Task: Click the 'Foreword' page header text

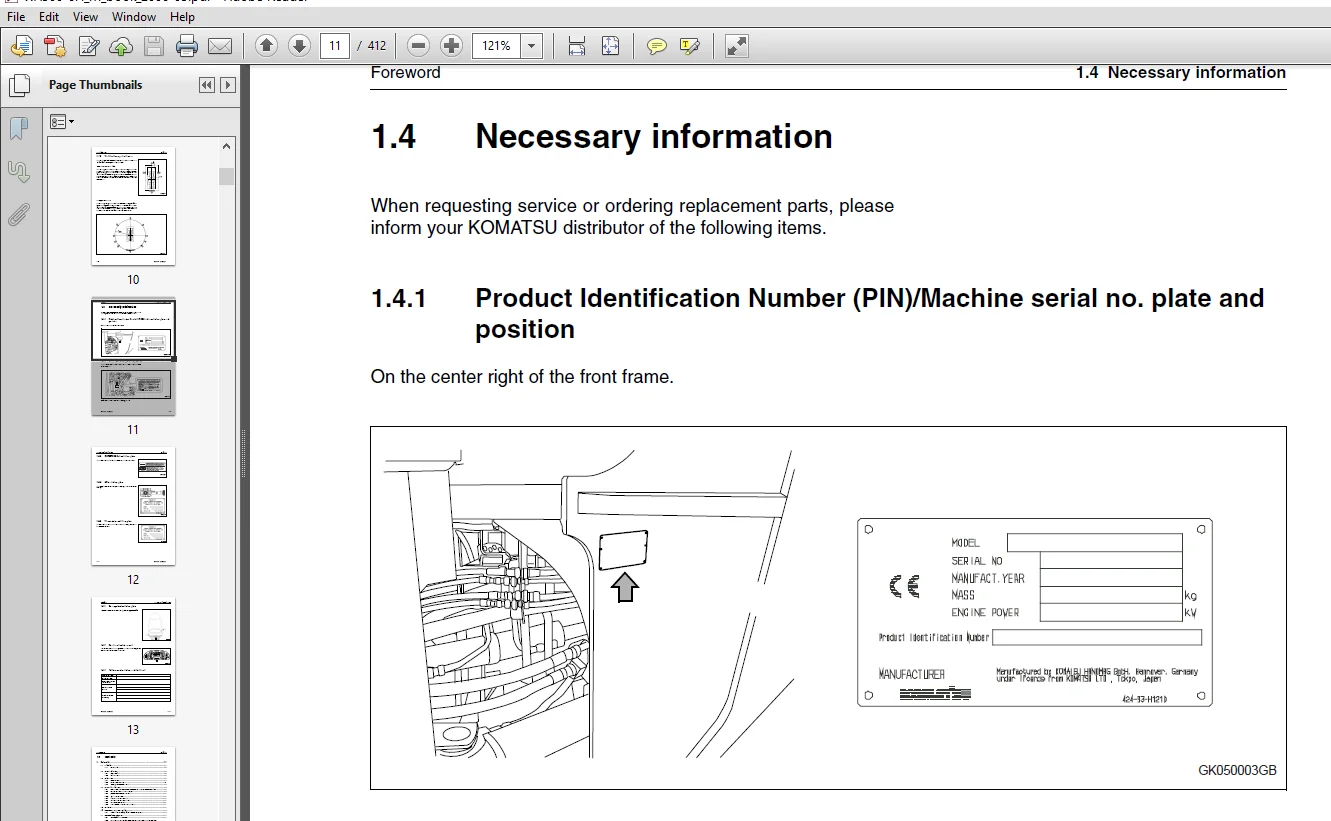Action: point(405,72)
